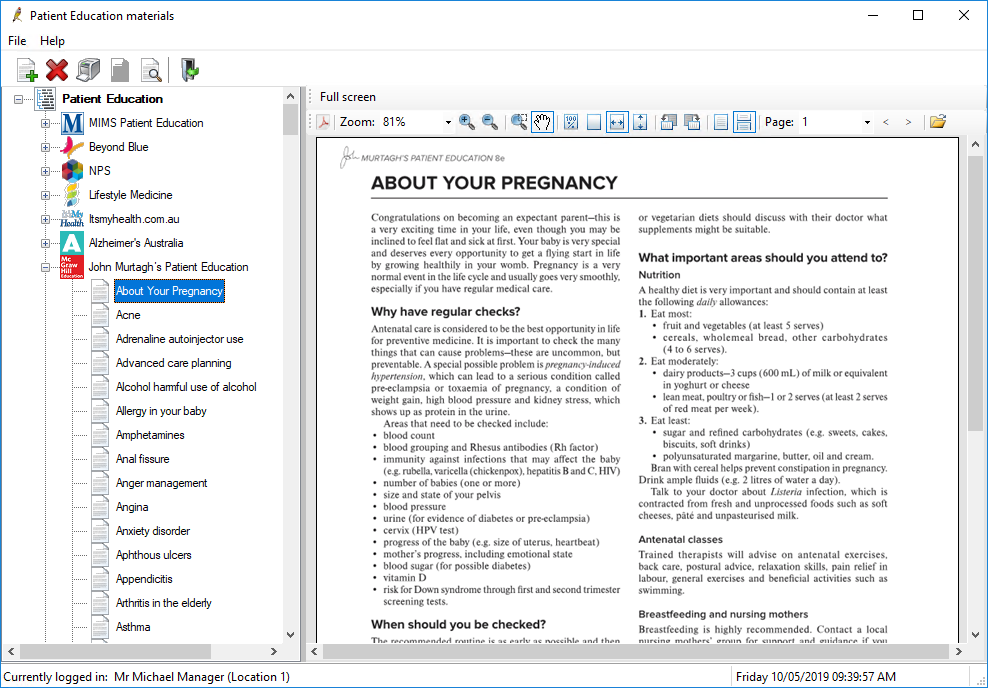Screen dimensions: 988x688
Task: Click tree panel horizontal scrollbar thumb
Action: point(115,651)
